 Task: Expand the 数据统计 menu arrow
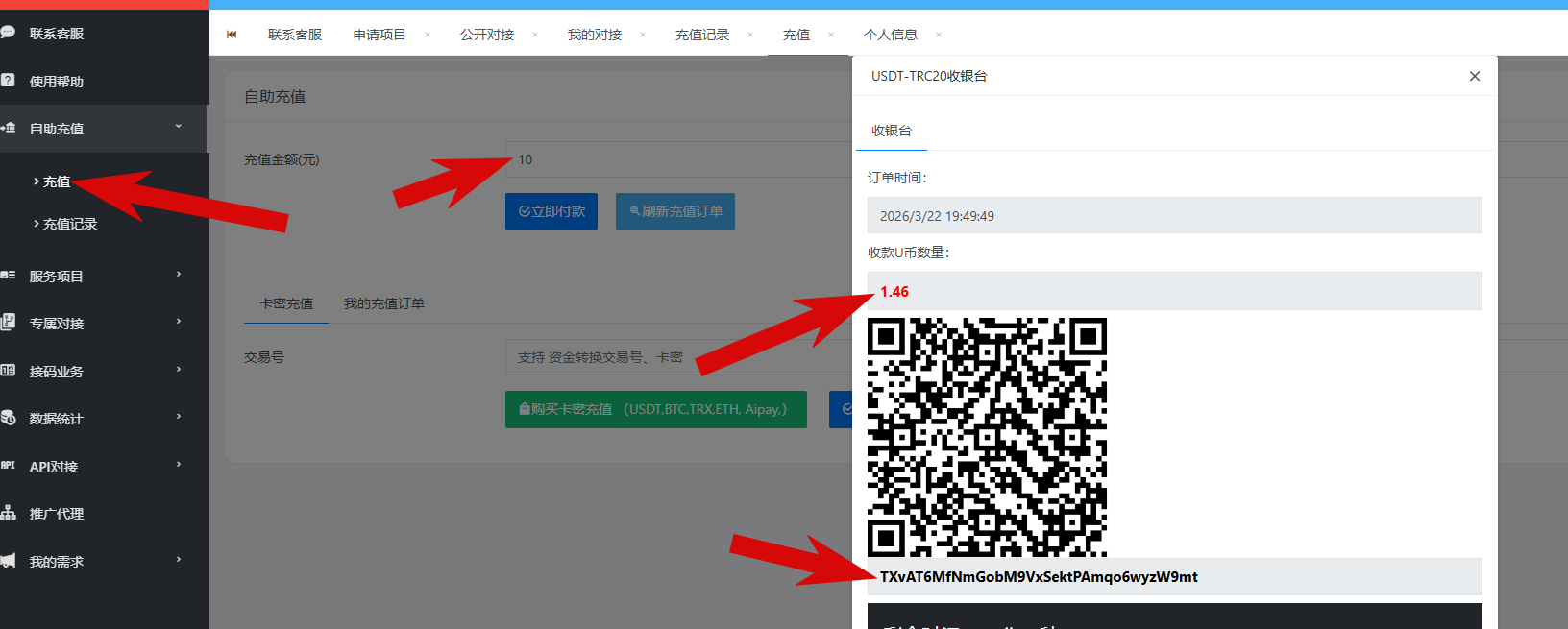tap(179, 417)
